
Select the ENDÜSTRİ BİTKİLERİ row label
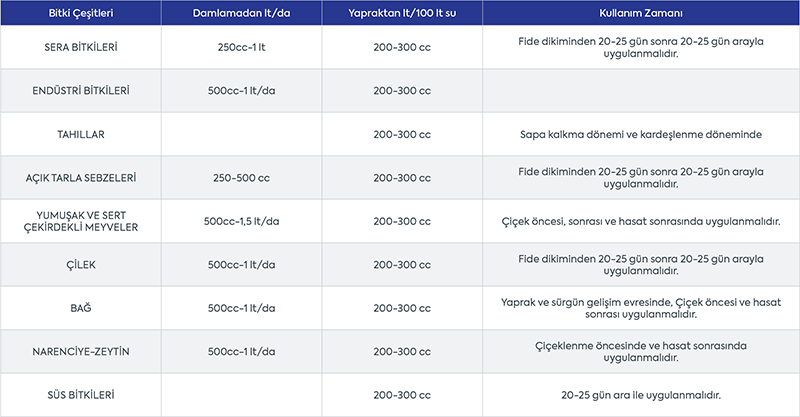[x=80, y=91]
